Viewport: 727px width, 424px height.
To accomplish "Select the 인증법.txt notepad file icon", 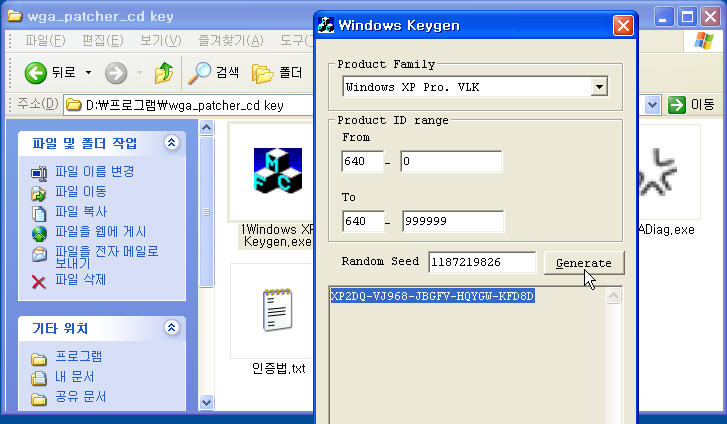I will coord(278,309).
